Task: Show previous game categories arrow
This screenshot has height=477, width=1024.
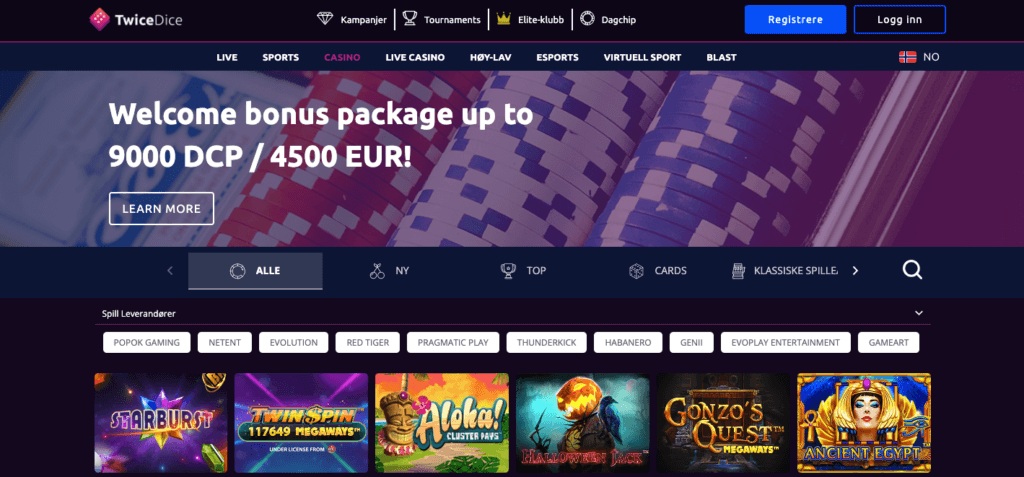Action: [x=170, y=271]
